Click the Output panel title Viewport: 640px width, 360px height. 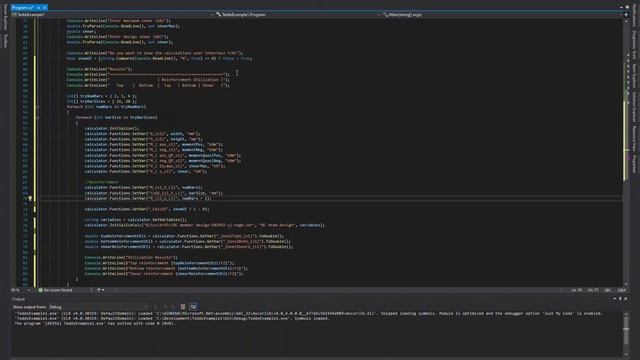18,299
